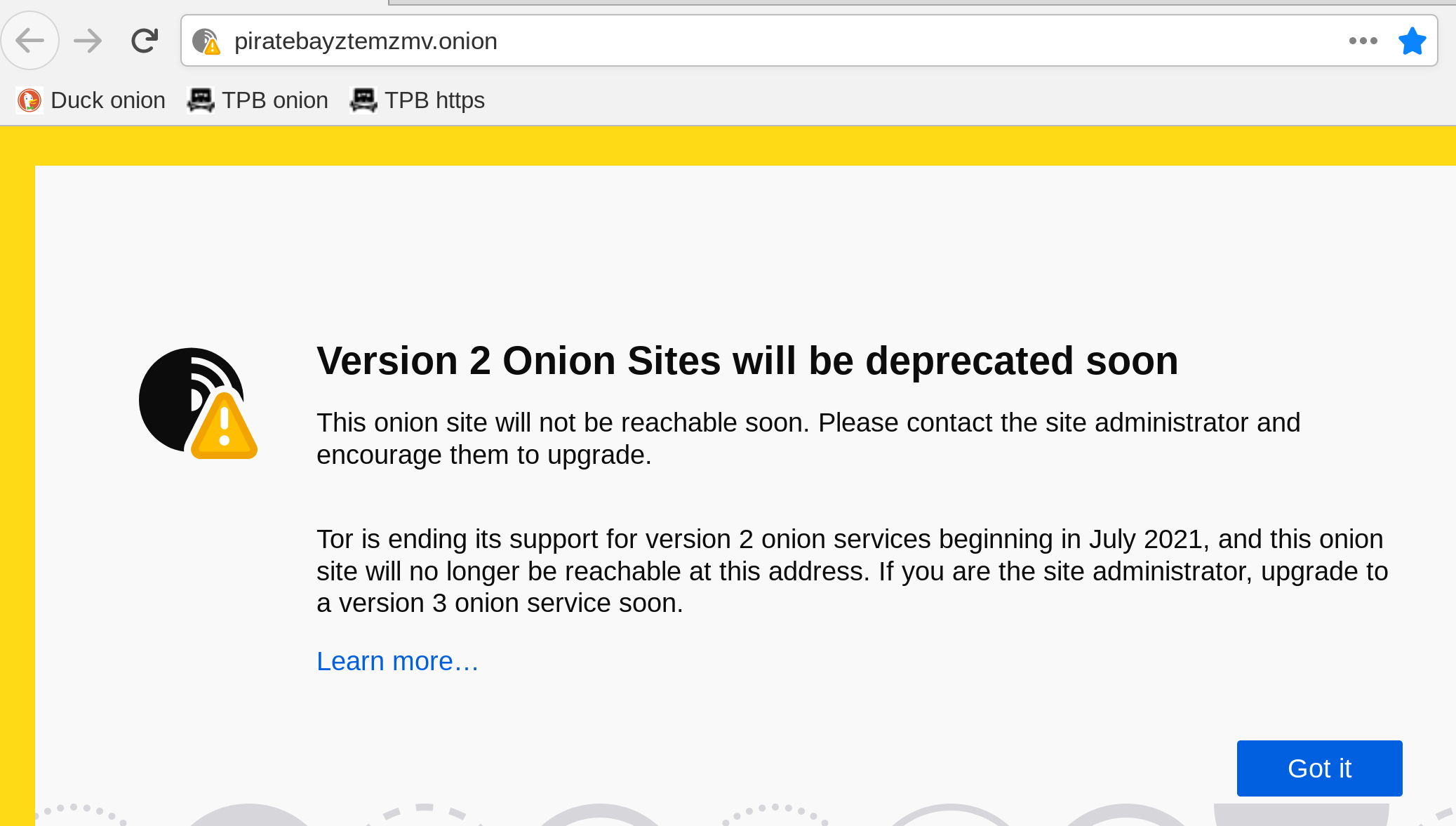Image resolution: width=1456 pixels, height=826 pixels.
Task: Open the page actions three-dot menu
Action: click(x=1363, y=41)
